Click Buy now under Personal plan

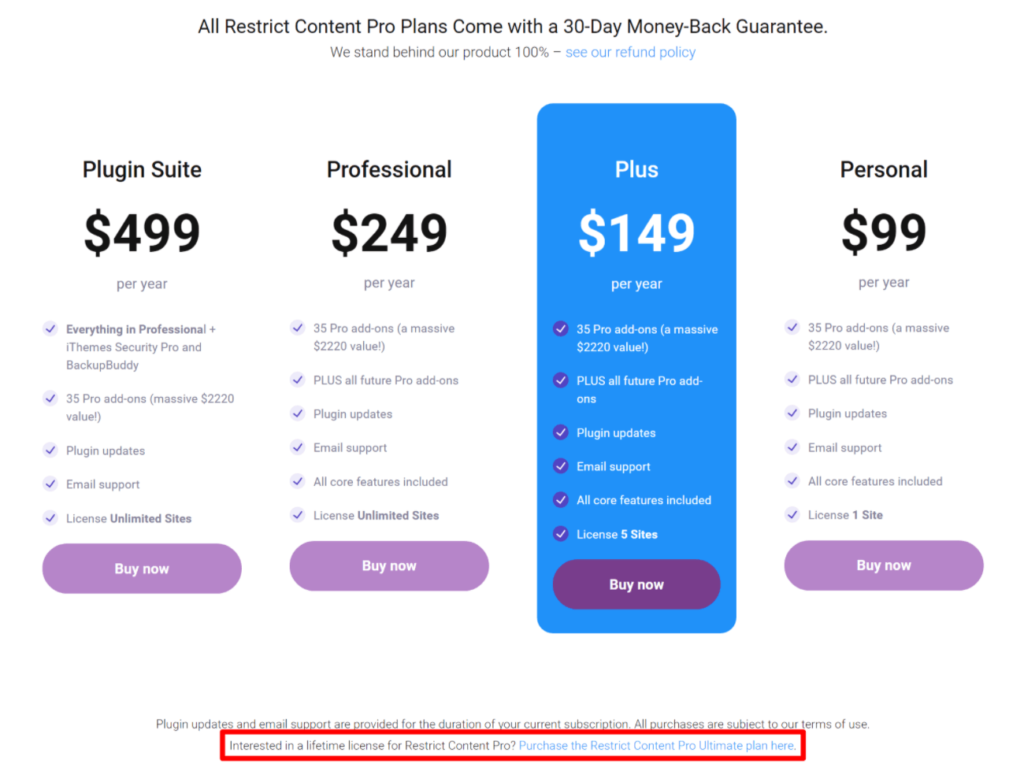883,565
